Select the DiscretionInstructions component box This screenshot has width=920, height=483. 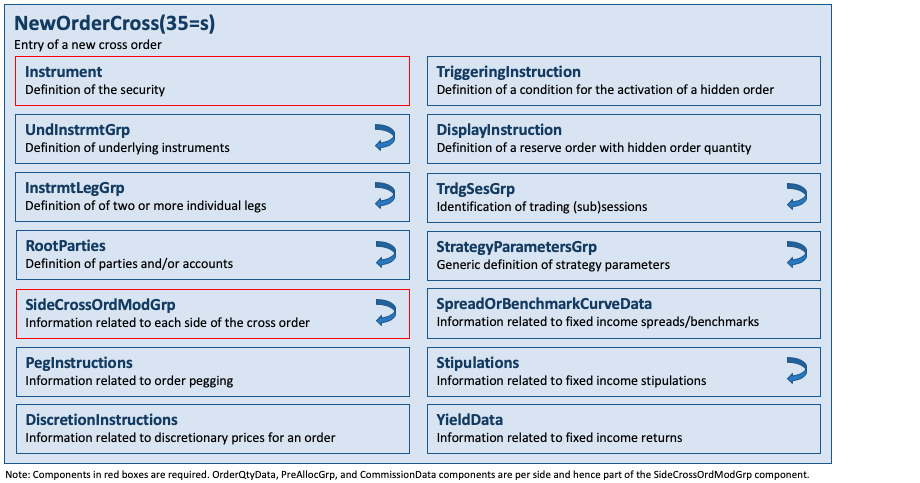coord(212,429)
